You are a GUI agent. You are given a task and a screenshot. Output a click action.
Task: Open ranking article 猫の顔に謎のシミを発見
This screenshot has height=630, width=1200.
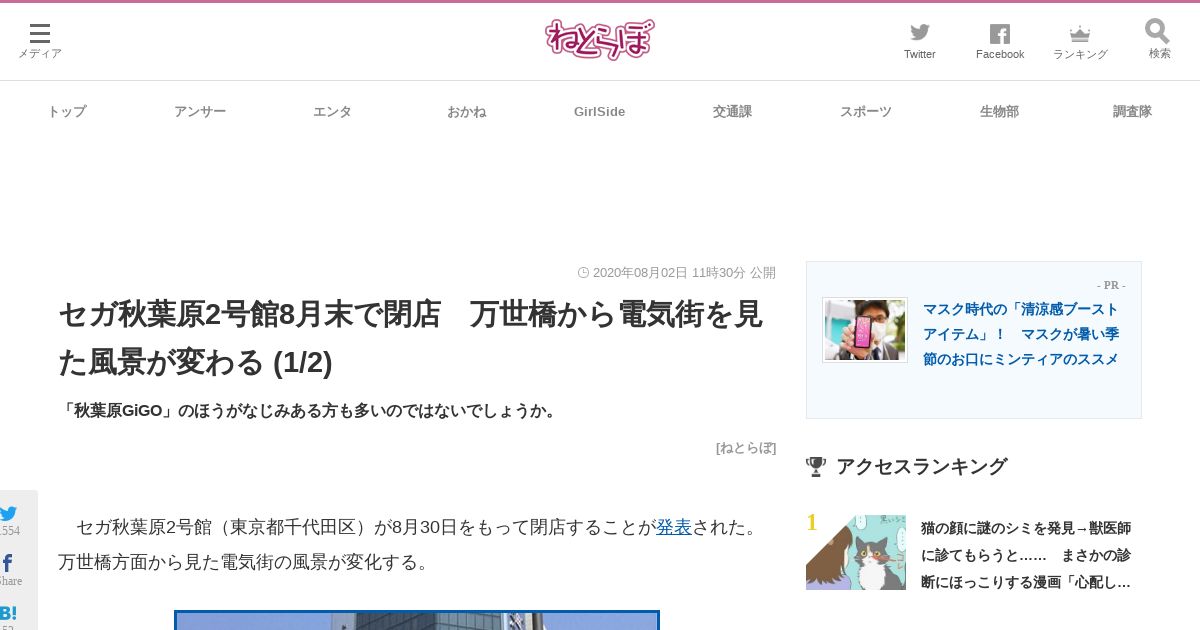(x=1026, y=555)
